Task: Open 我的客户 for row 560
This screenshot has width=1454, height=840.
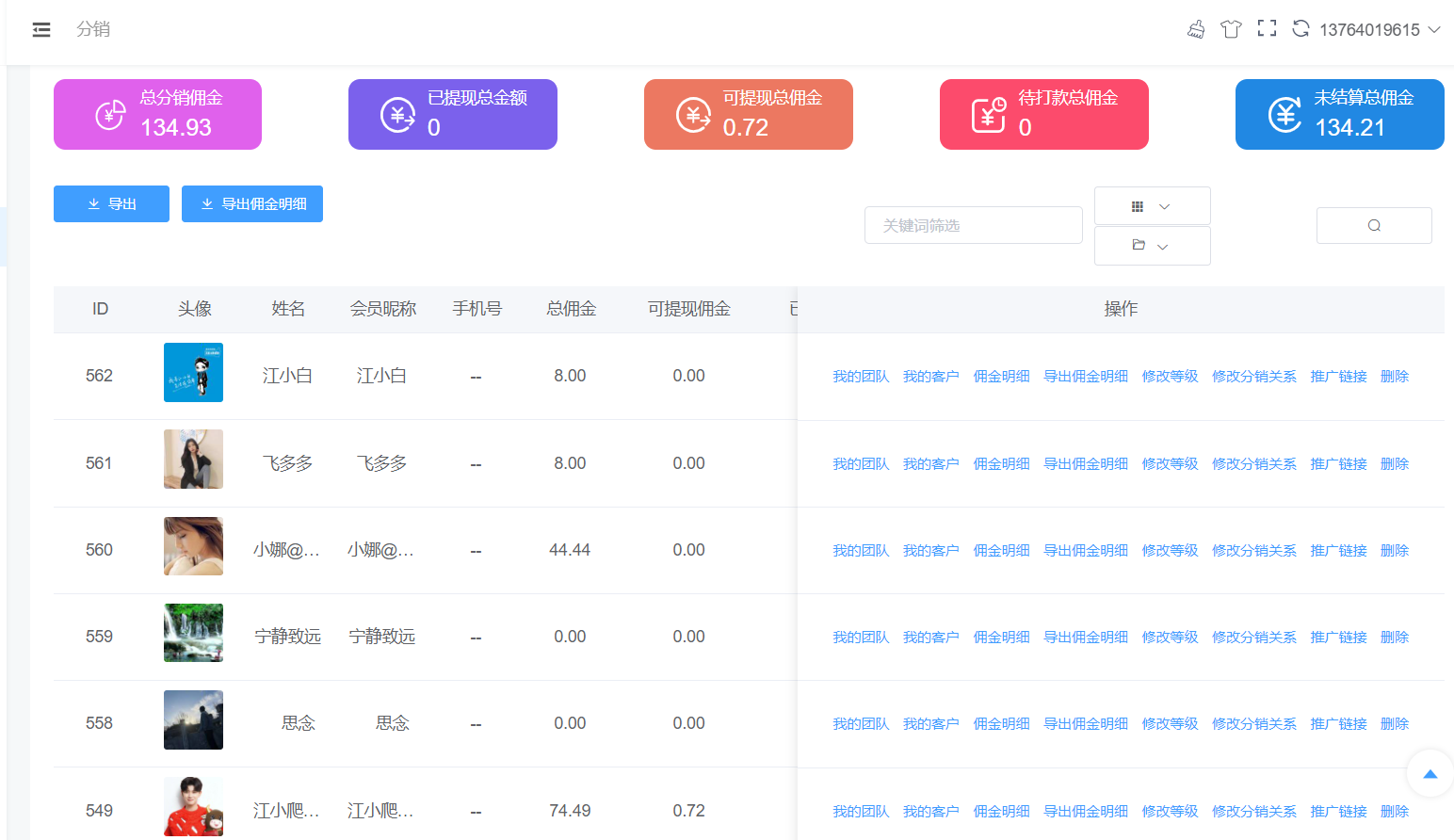Action: (931, 551)
